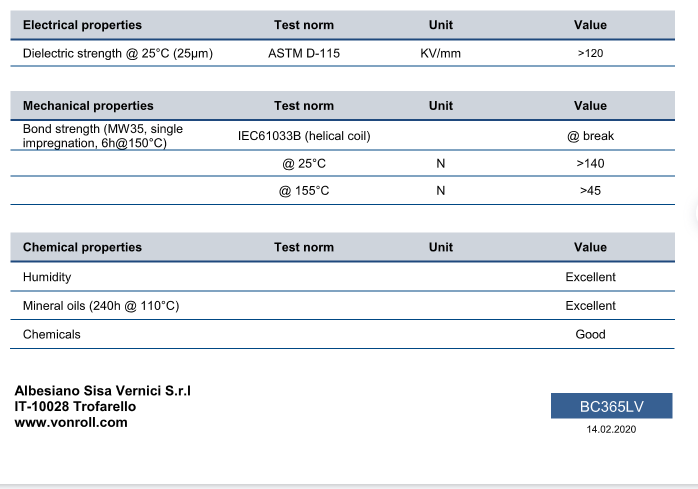Select the >120 dielectric strength value
This screenshot has height=489, width=698.
[590, 53]
